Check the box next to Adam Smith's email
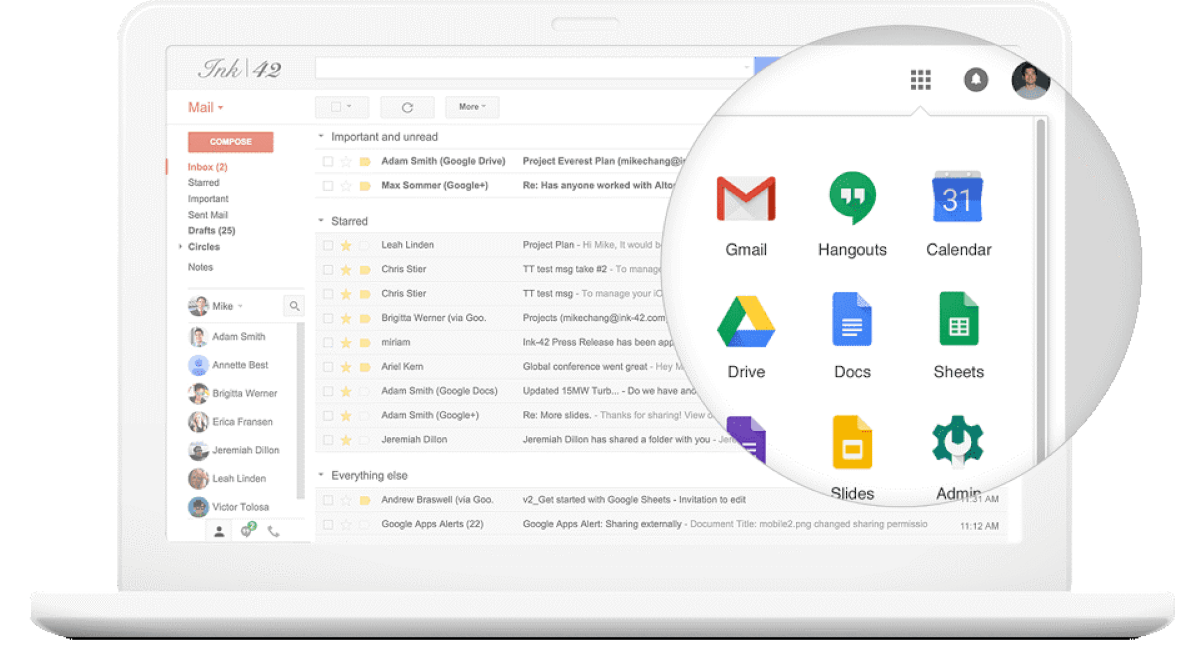This screenshot has height=670, width=1200. pos(330,160)
